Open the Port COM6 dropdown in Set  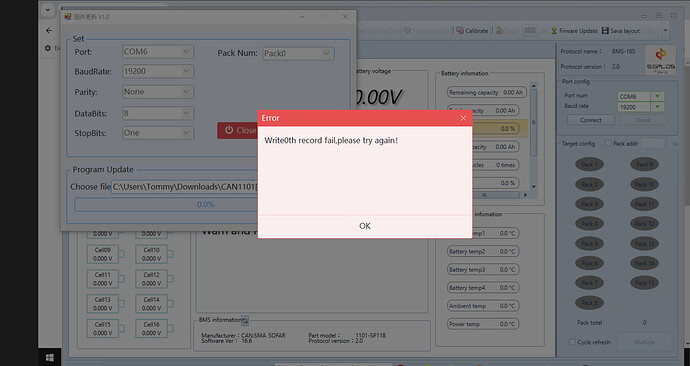(158, 52)
